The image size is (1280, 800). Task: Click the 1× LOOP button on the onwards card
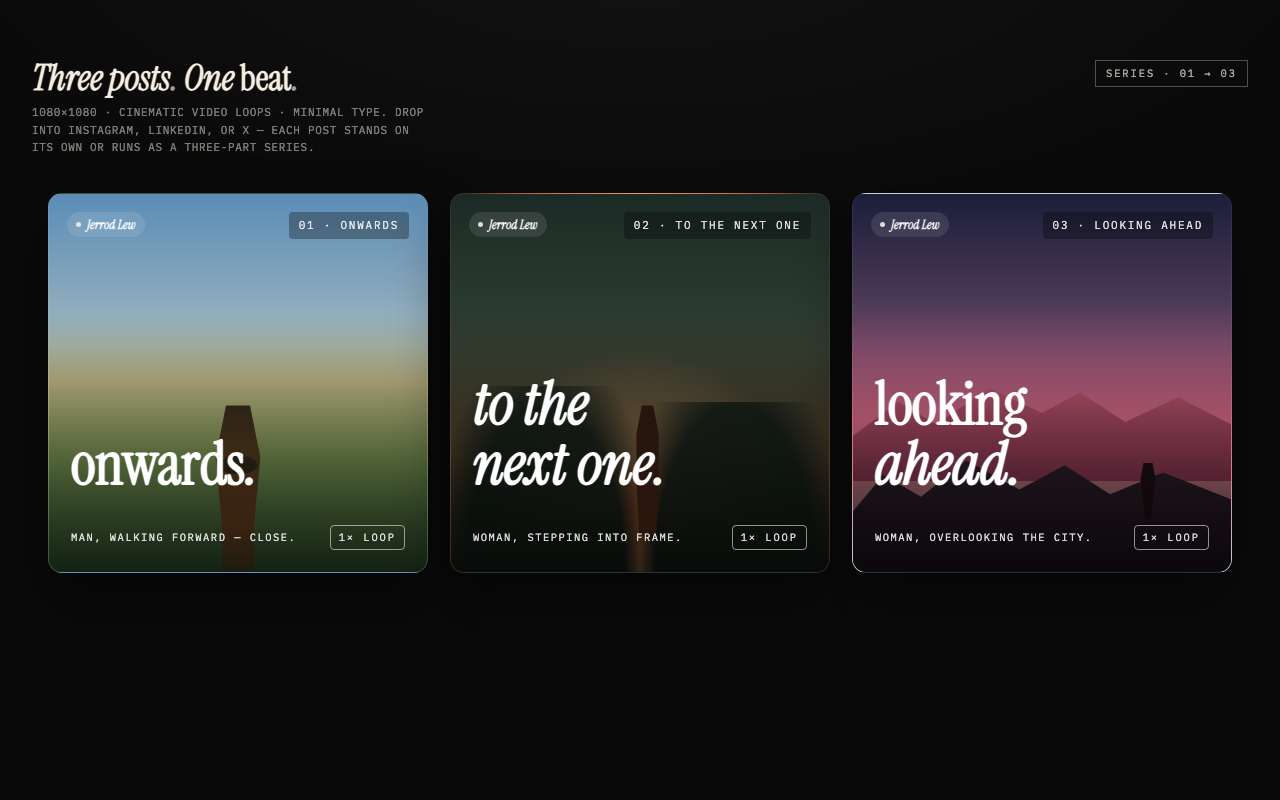click(367, 537)
